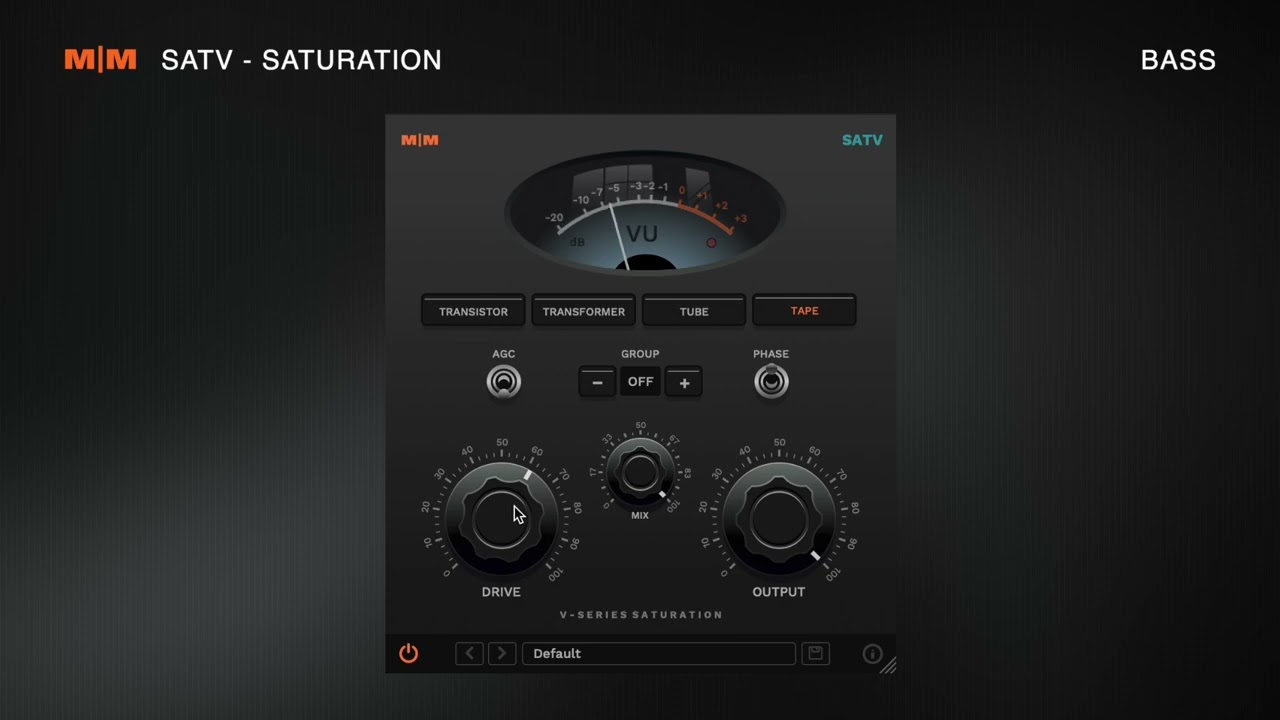1280x720 pixels.
Task: Click the SATV label in plugin header
Action: pyautogui.click(x=862, y=140)
